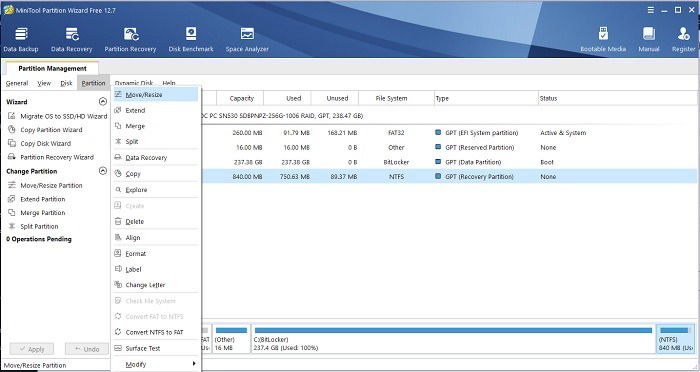This screenshot has height=372, width=700.
Task: Click Move/Resize Partition in sidebar
Action: tap(45, 185)
